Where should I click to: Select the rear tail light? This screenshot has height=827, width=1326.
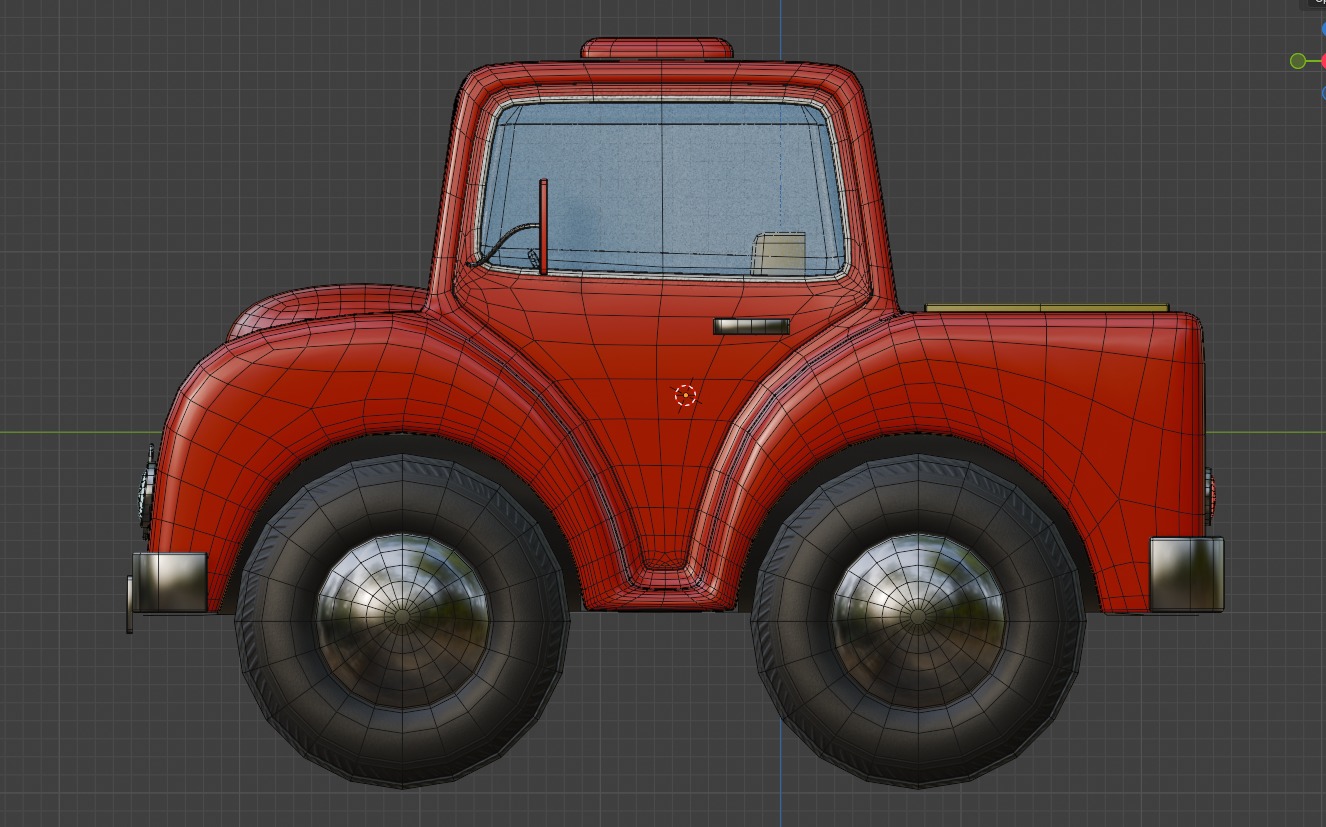pyautogui.click(x=1210, y=495)
